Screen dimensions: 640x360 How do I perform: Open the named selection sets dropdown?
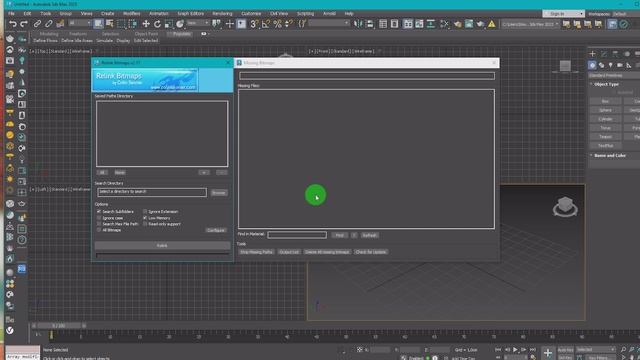point(329,23)
